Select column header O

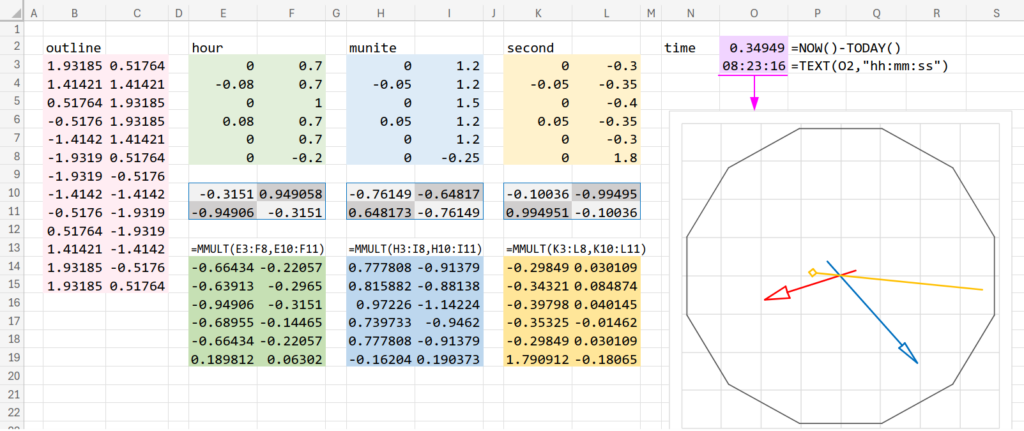tap(753, 13)
